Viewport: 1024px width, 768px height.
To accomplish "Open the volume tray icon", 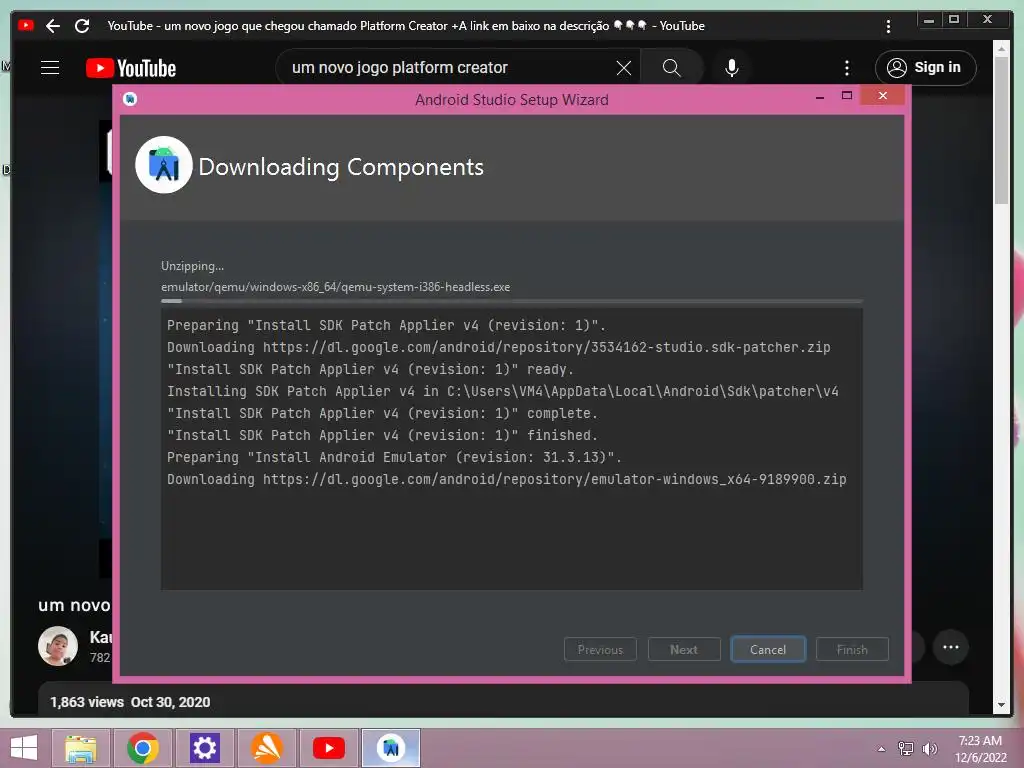I will click(x=930, y=749).
